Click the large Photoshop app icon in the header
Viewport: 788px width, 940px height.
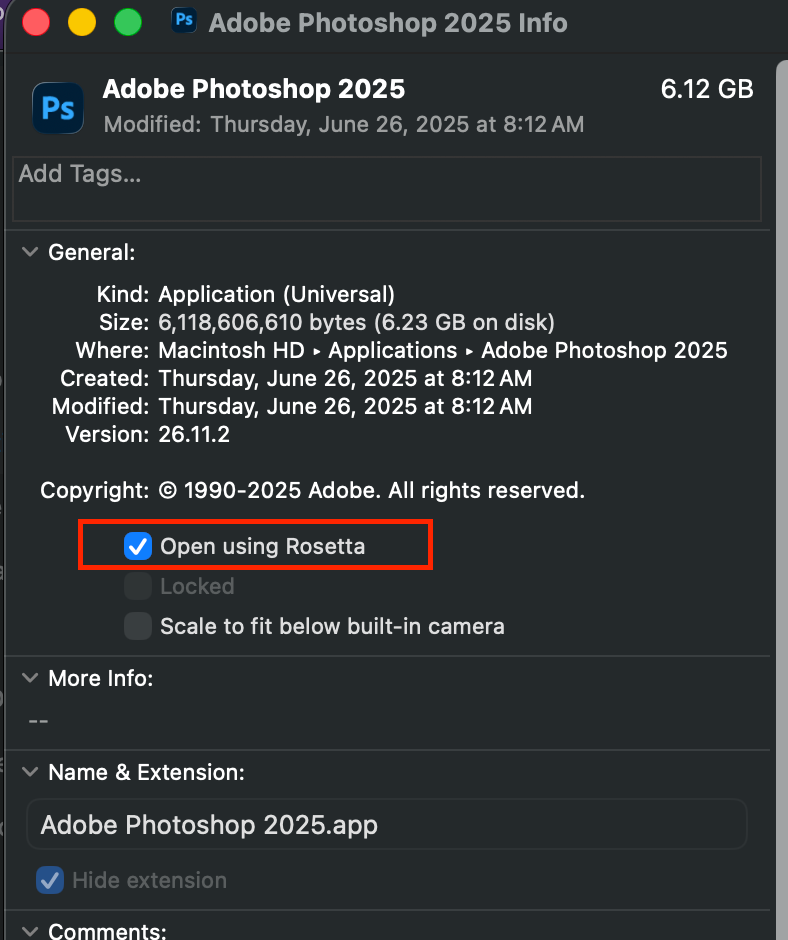pos(58,107)
